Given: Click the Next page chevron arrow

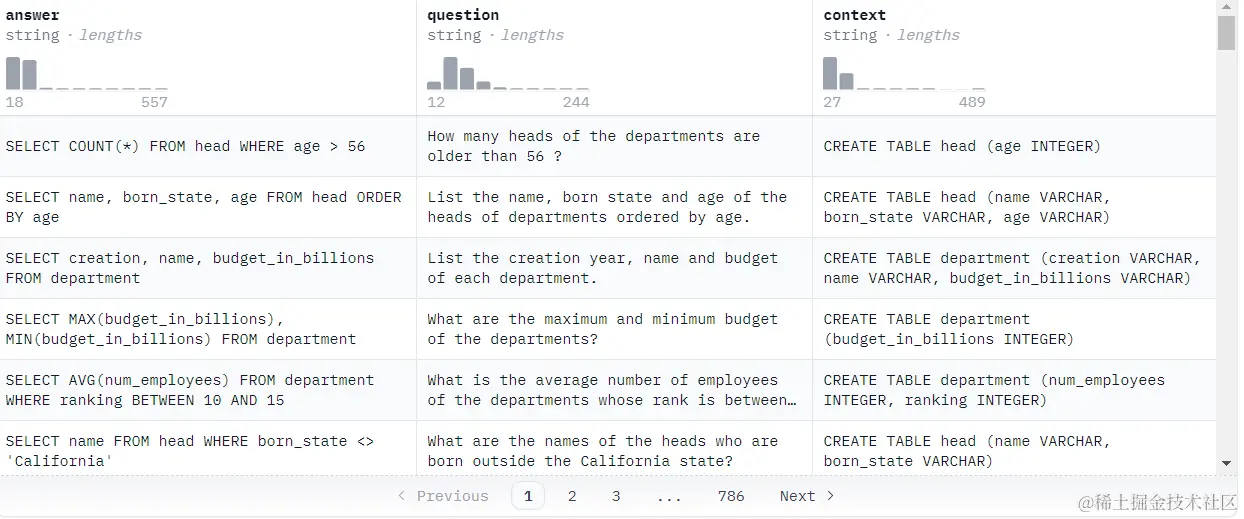Looking at the screenshot, I should pyautogui.click(x=830, y=496).
